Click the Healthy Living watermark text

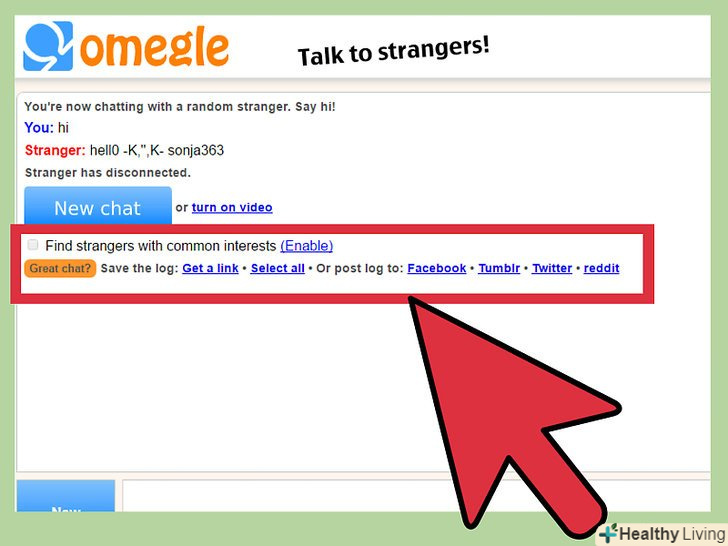pos(673,533)
